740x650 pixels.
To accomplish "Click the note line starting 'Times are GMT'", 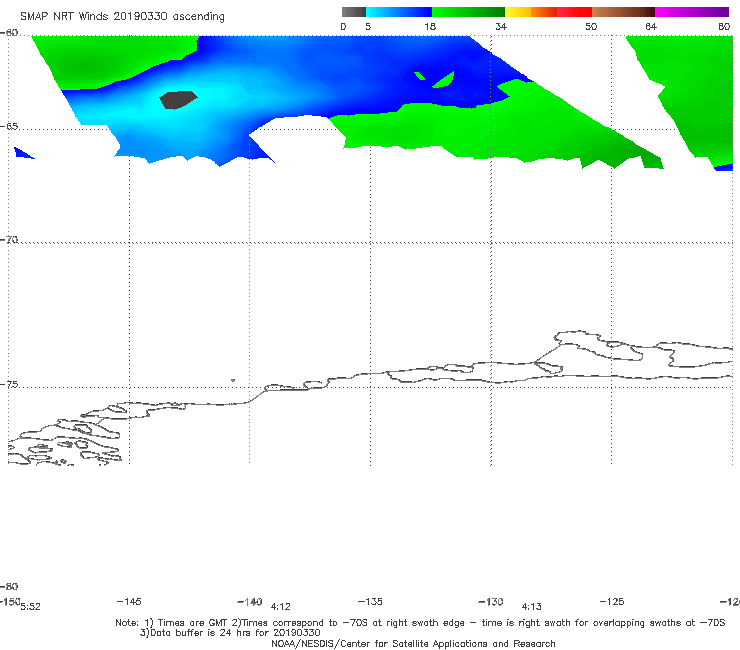I will (420, 623).
